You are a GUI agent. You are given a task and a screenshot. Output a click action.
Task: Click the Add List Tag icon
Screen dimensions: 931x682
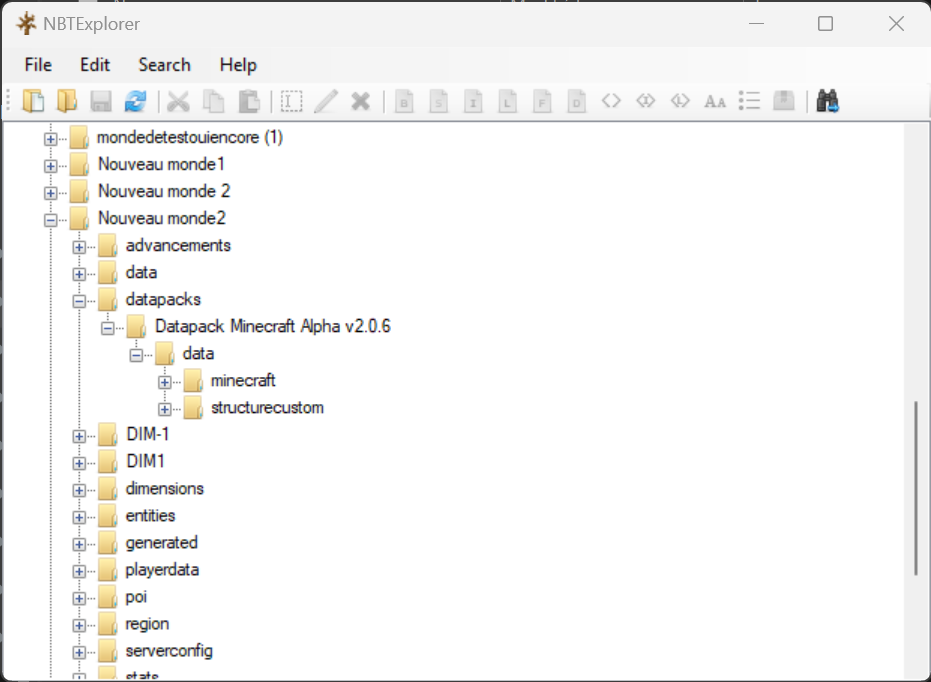click(749, 101)
